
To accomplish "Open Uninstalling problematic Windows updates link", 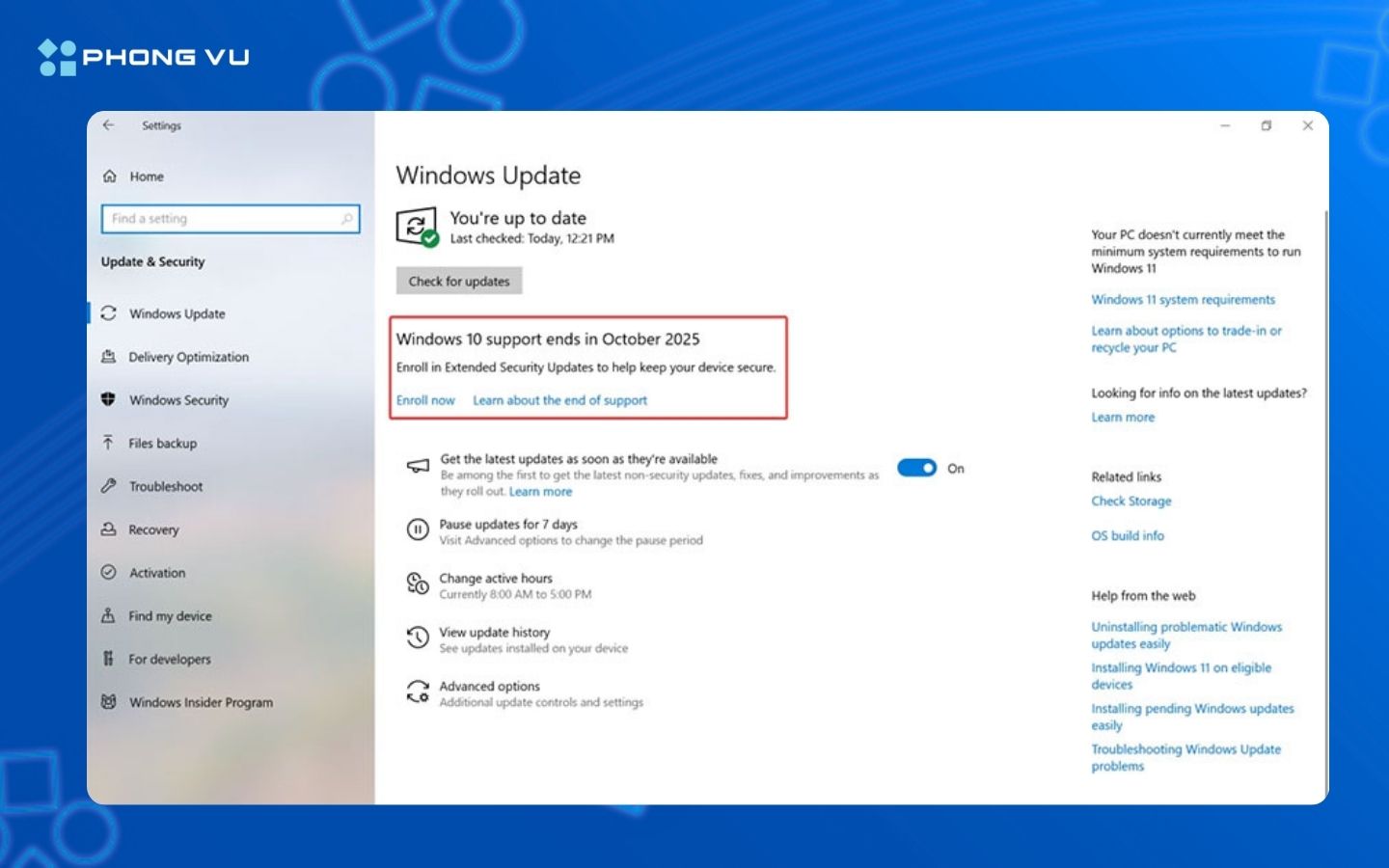I will (1186, 635).
